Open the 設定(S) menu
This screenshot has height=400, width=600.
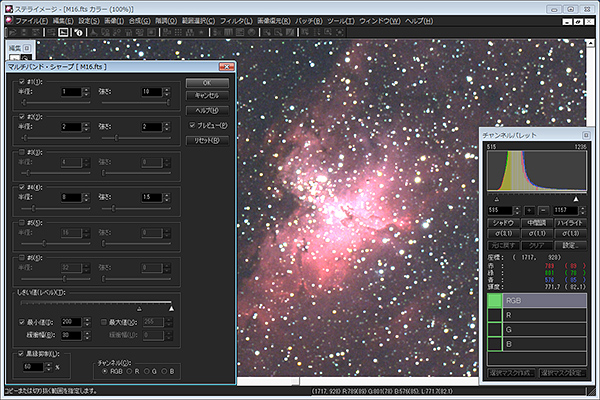(89, 21)
